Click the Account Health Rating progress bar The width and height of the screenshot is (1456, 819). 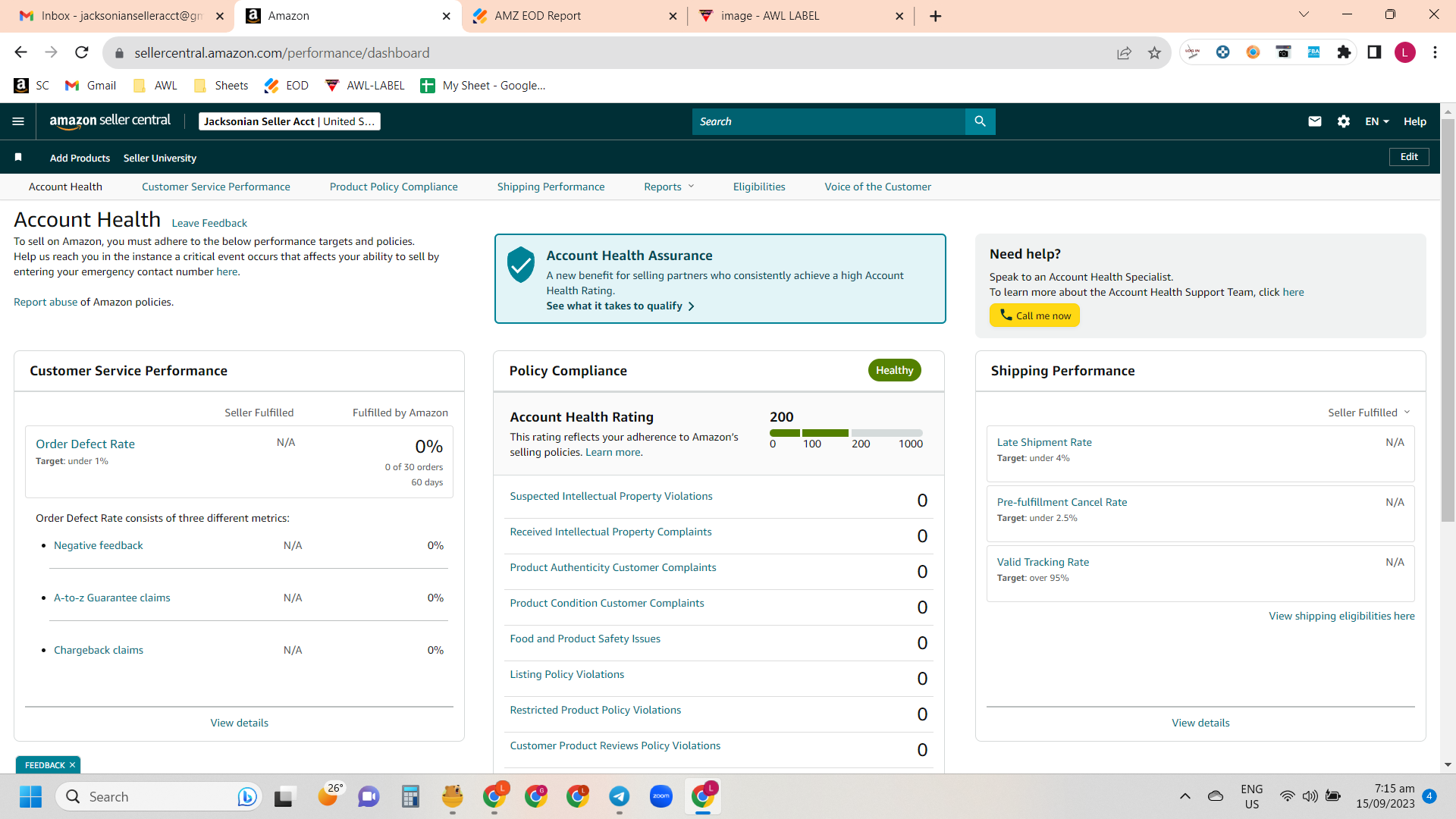pyautogui.click(x=846, y=433)
